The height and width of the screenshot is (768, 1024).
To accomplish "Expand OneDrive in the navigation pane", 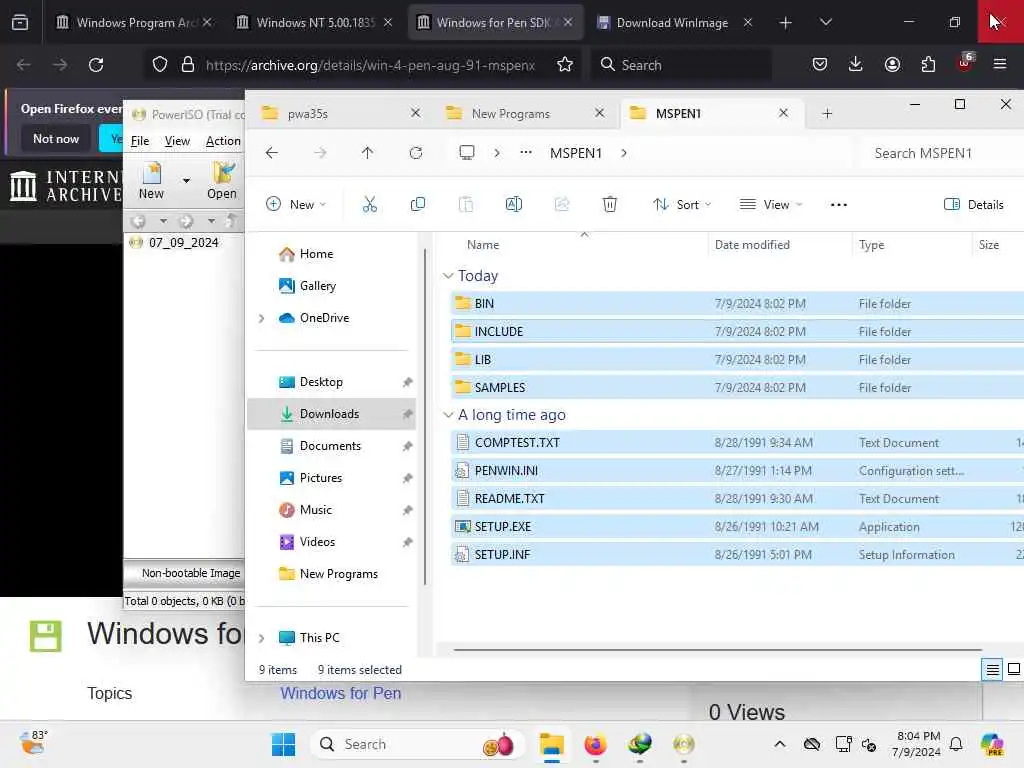I will pyautogui.click(x=261, y=318).
